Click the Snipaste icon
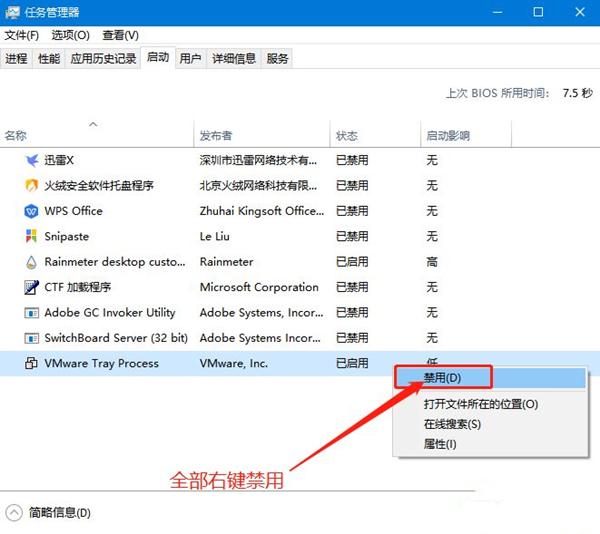Screen dimensions: 600x534 tap(31, 236)
